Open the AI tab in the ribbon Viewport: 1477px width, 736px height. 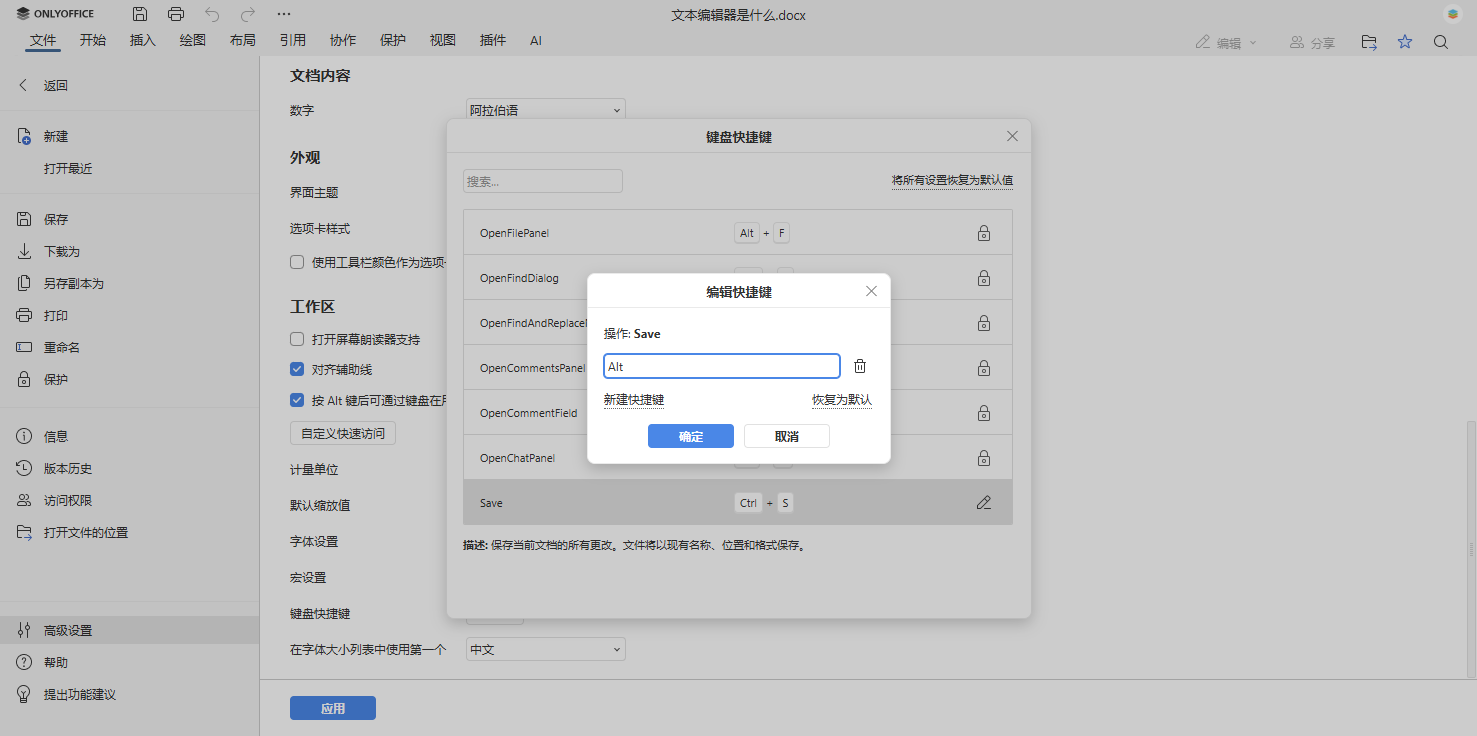536,40
